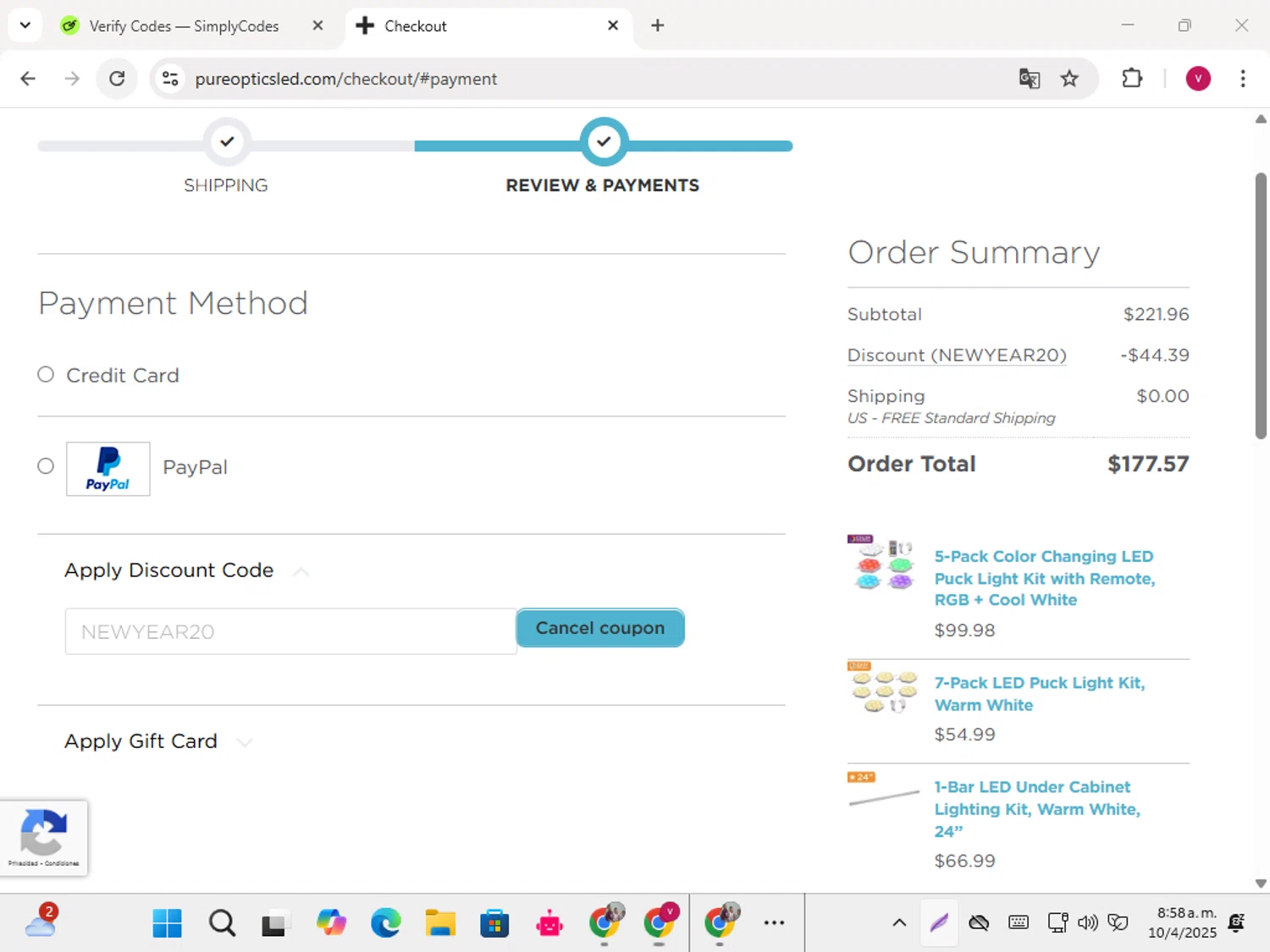This screenshot has width=1270, height=952.
Task: Open Microsoft Store from the taskbar
Action: 494,923
